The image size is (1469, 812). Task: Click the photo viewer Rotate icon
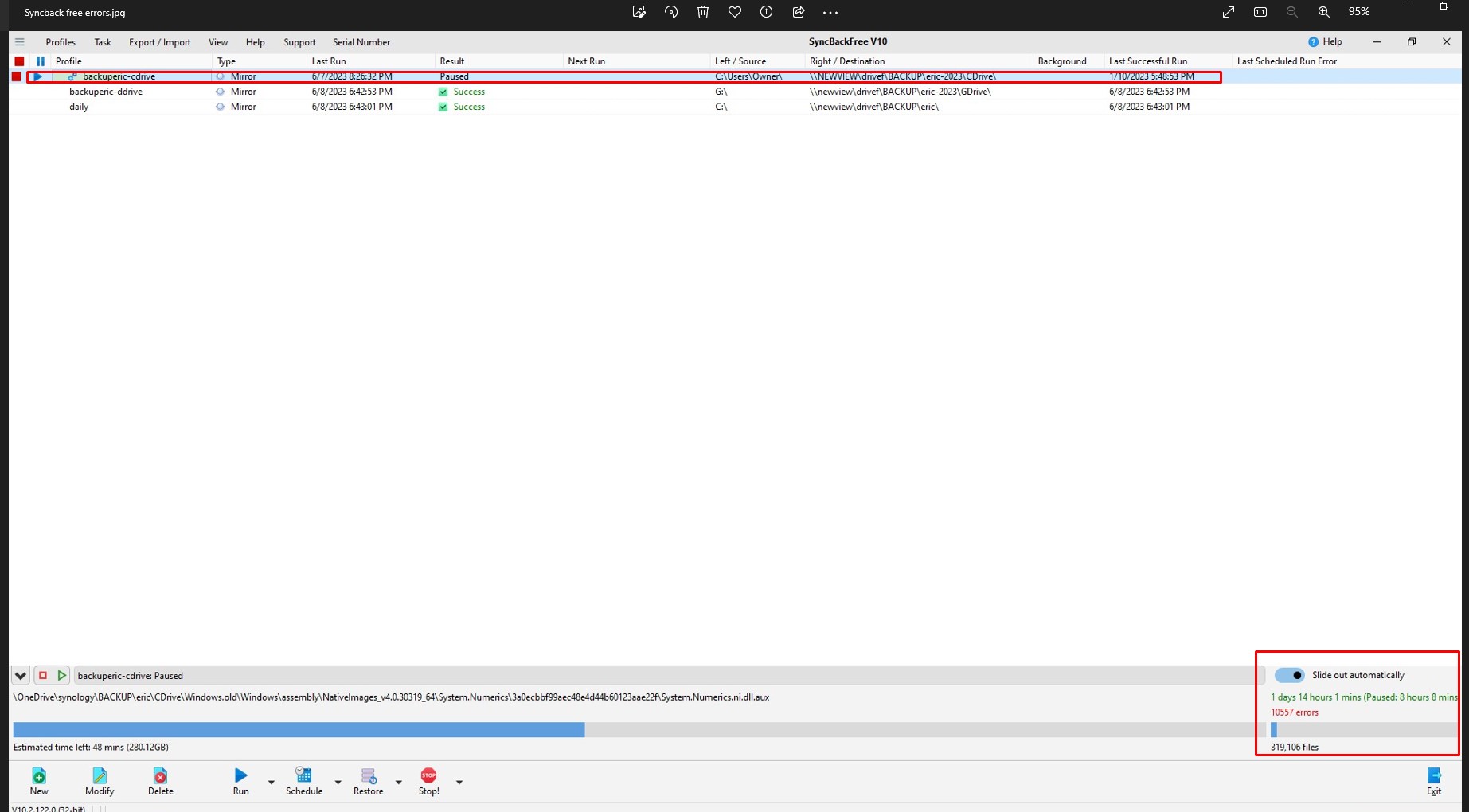pos(671,12)
